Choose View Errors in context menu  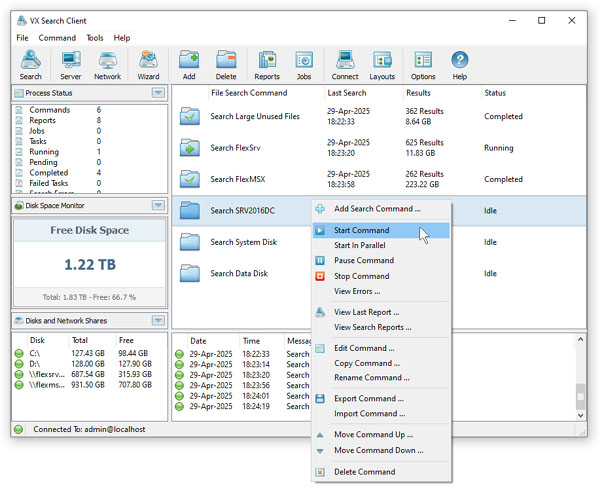pyautogui.click(x=381, y=292)
